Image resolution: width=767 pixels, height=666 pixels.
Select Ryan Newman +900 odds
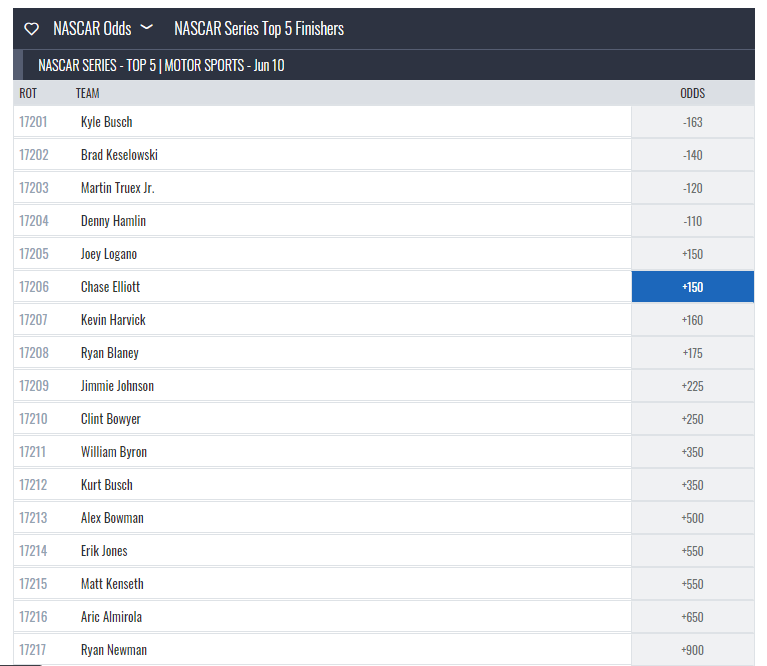[692, 650]
